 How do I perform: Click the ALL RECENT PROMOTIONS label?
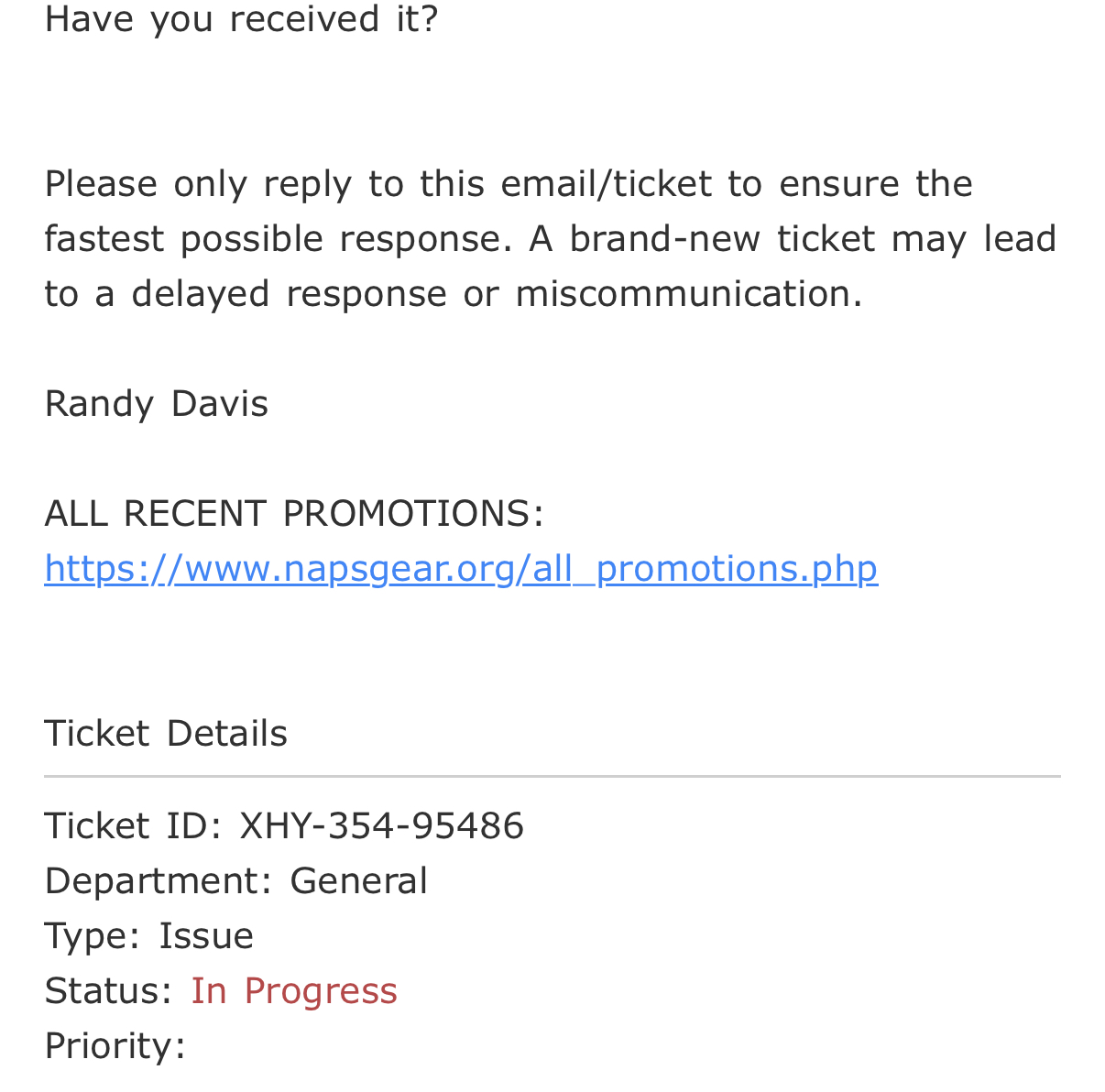click(294, 513)
